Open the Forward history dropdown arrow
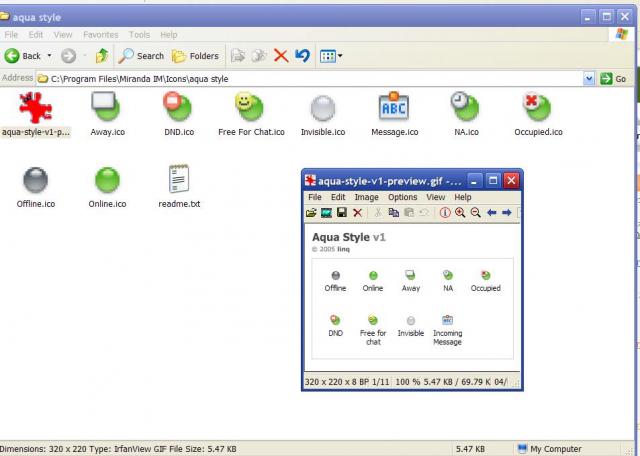Screen dimensions: 640x456 (85, 56)
